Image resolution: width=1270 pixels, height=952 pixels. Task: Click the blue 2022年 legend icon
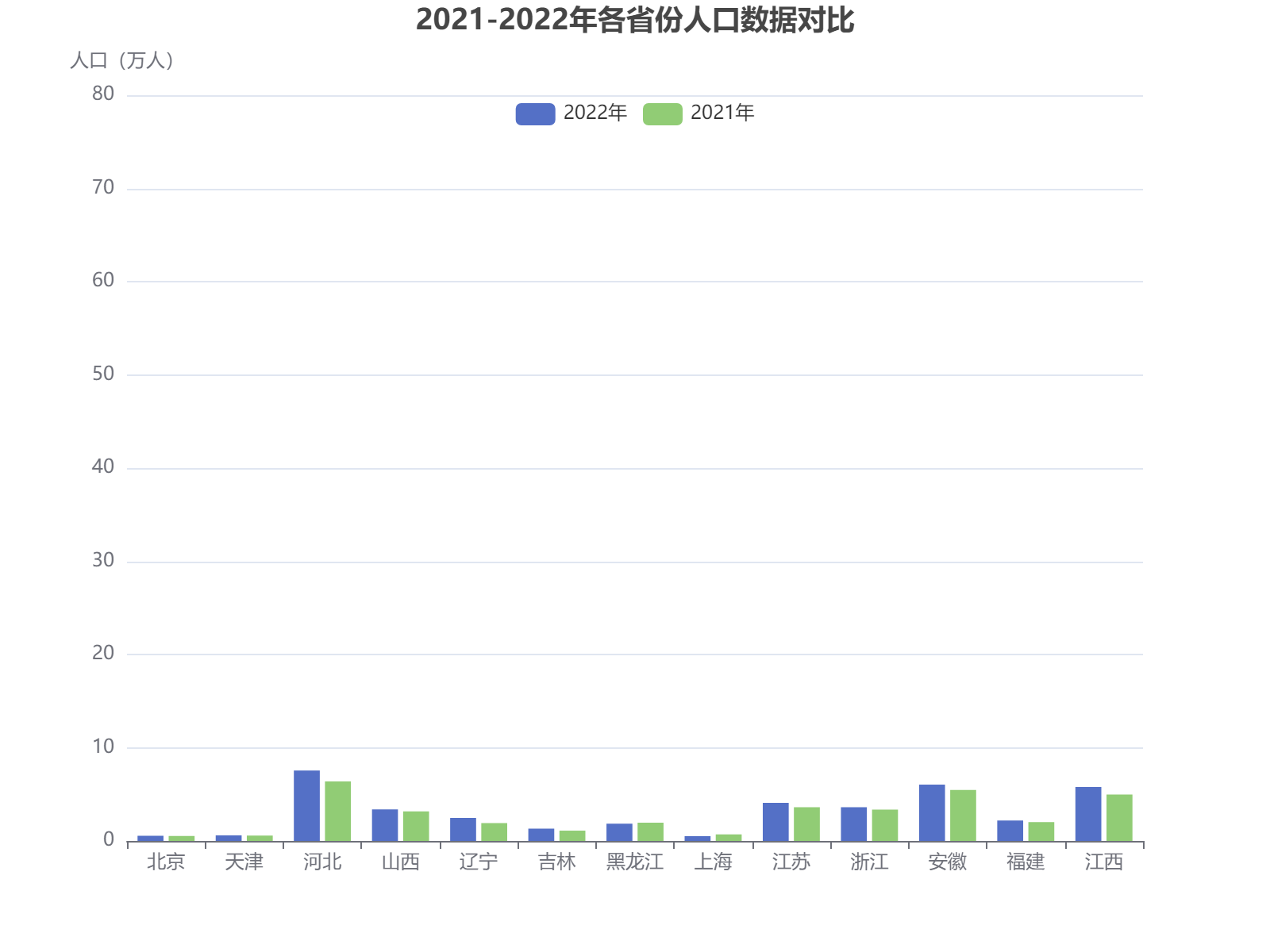537,113
